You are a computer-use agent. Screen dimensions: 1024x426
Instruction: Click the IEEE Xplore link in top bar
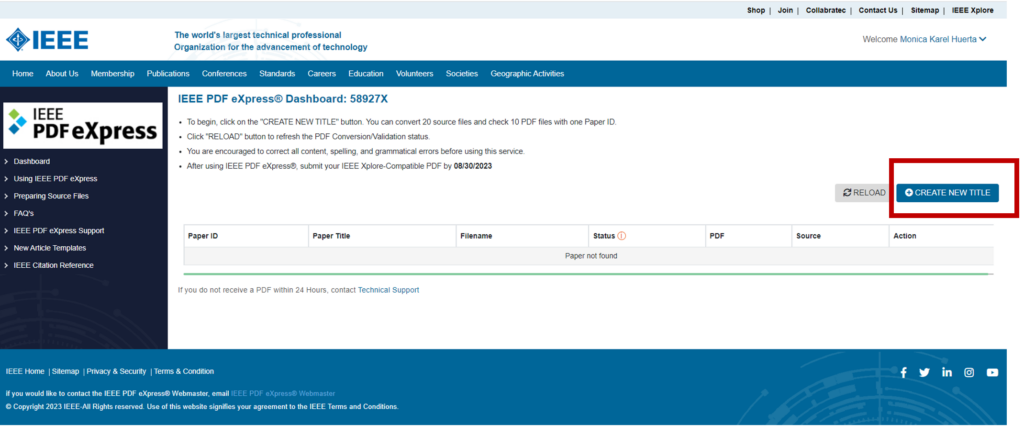pos(972,10)
